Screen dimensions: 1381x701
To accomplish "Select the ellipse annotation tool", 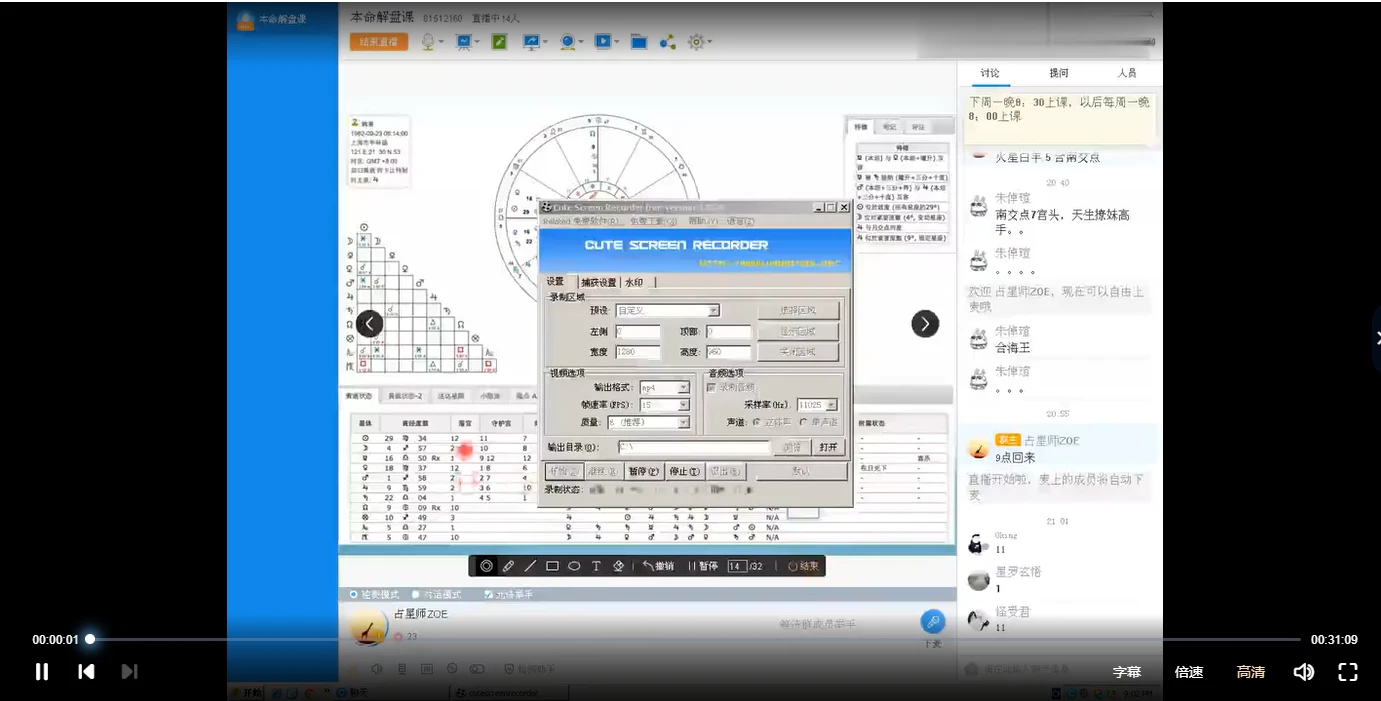I will click(x=574, y=566).
